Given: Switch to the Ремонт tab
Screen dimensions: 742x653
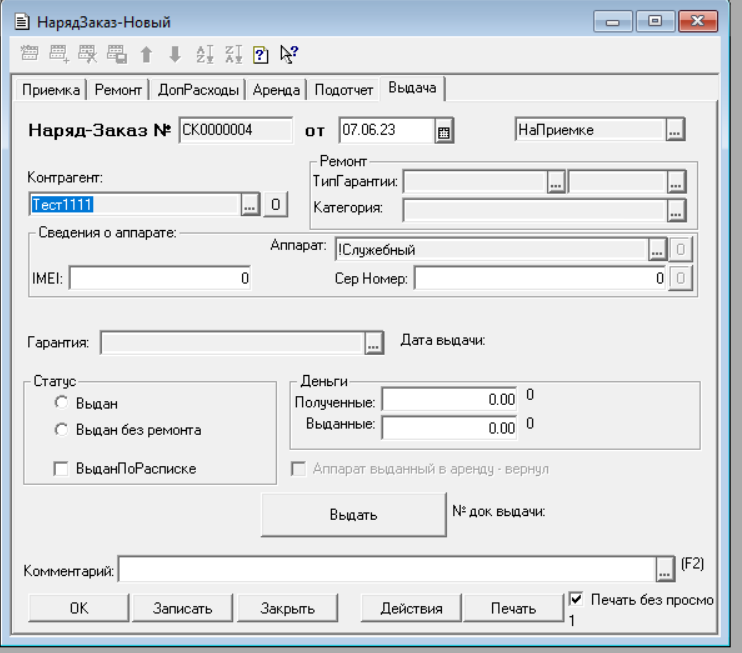Looking at the screenshot, I should (x=119, y=90).
